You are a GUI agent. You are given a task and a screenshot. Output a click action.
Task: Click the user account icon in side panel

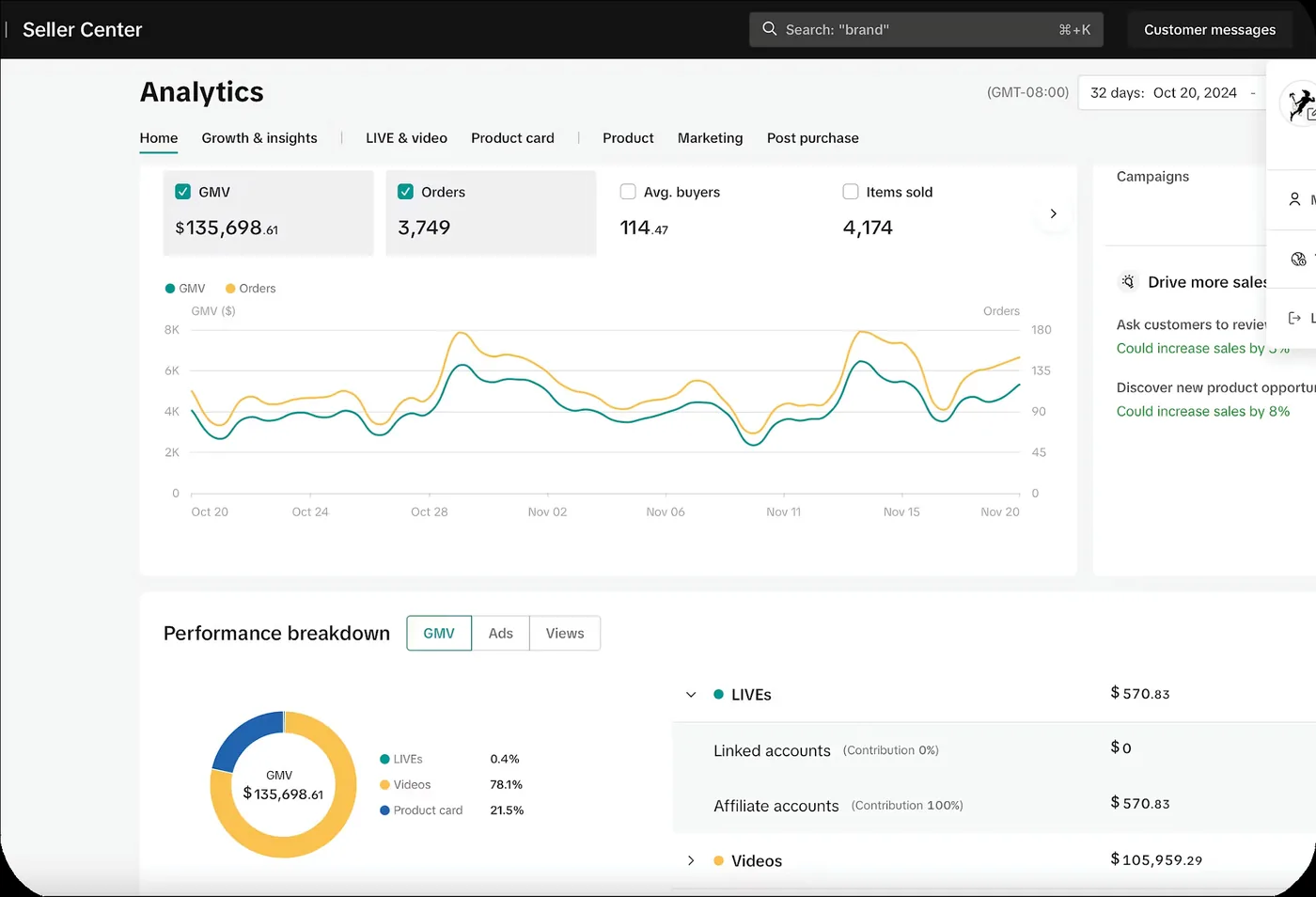1294,199
